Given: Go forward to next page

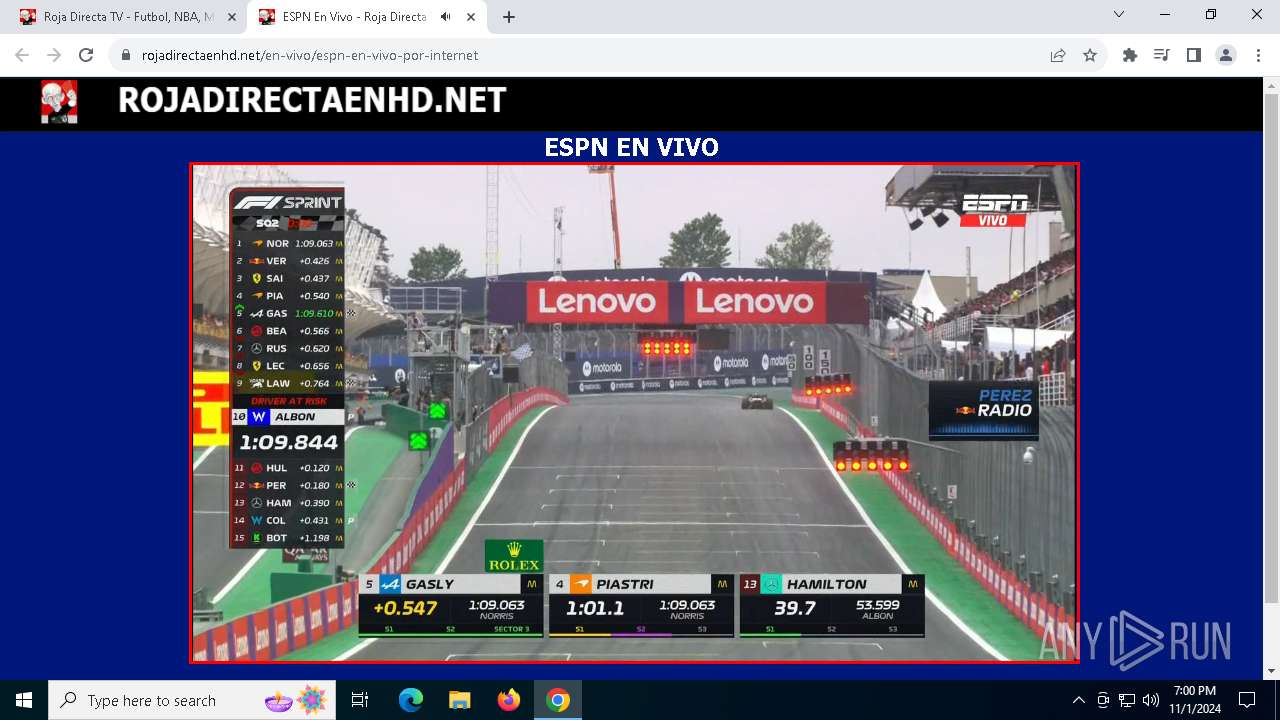Looking at the screenshot, I should [x=54, y=55].
